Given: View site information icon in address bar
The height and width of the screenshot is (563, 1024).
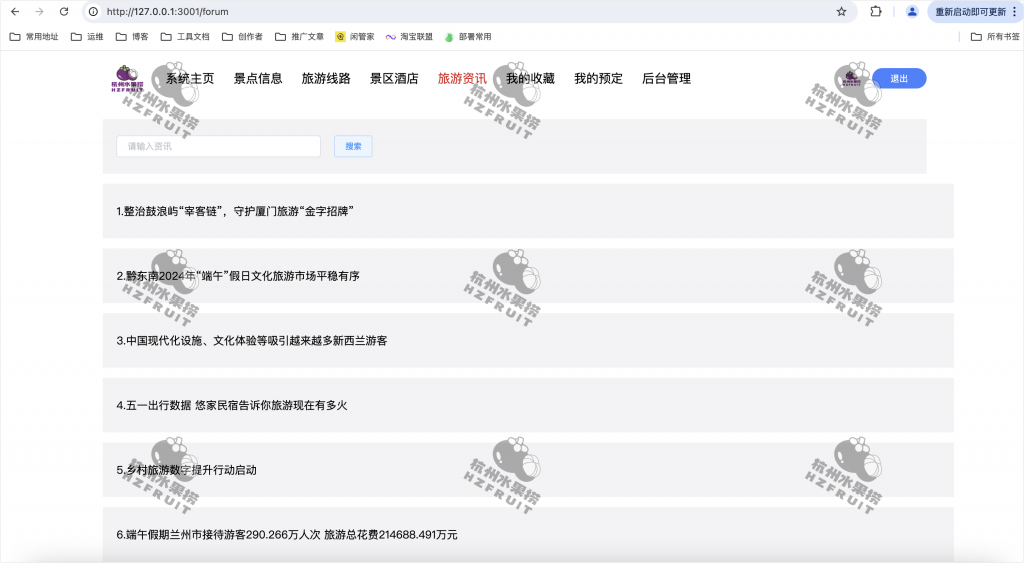Looking at the screenshot, I should (93, 12).
